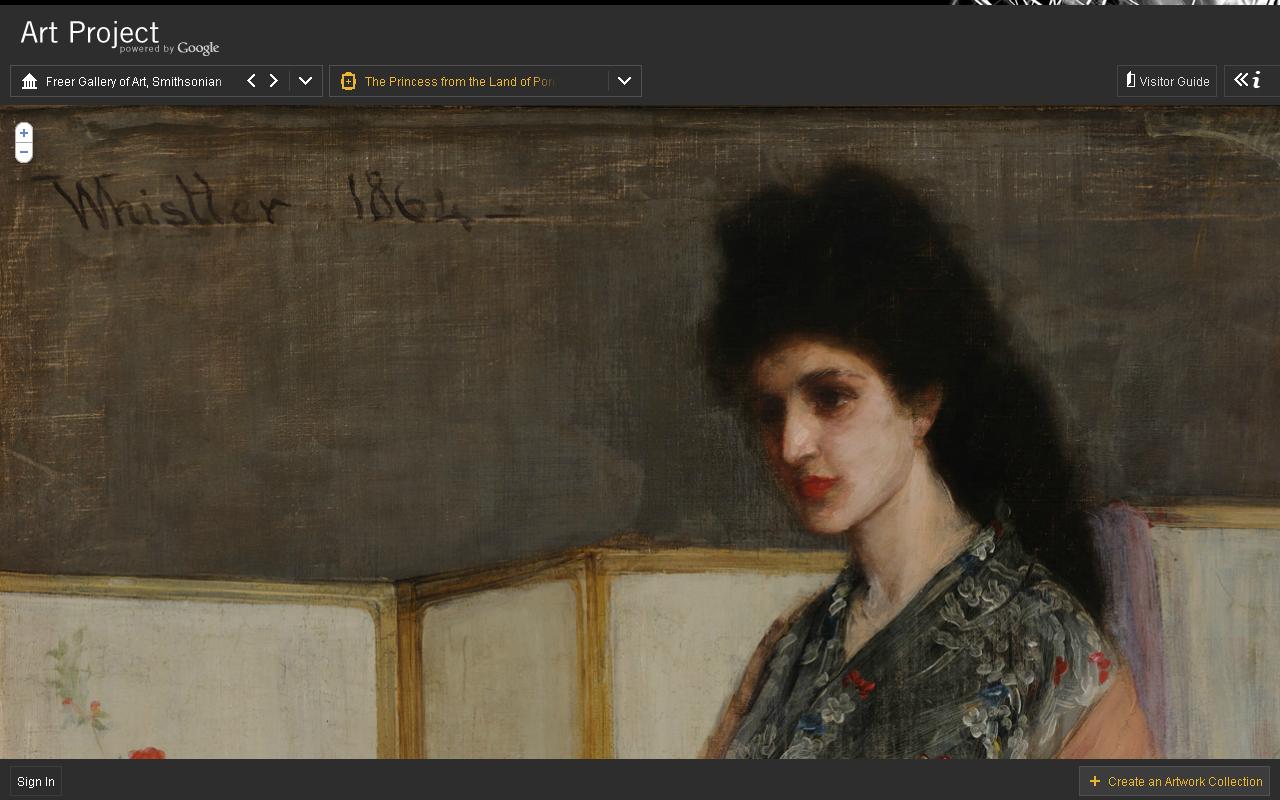Toggle the info panel arrows icon
The width and height of the screenshot is (1280, 800).
[x=1247, y=80]
